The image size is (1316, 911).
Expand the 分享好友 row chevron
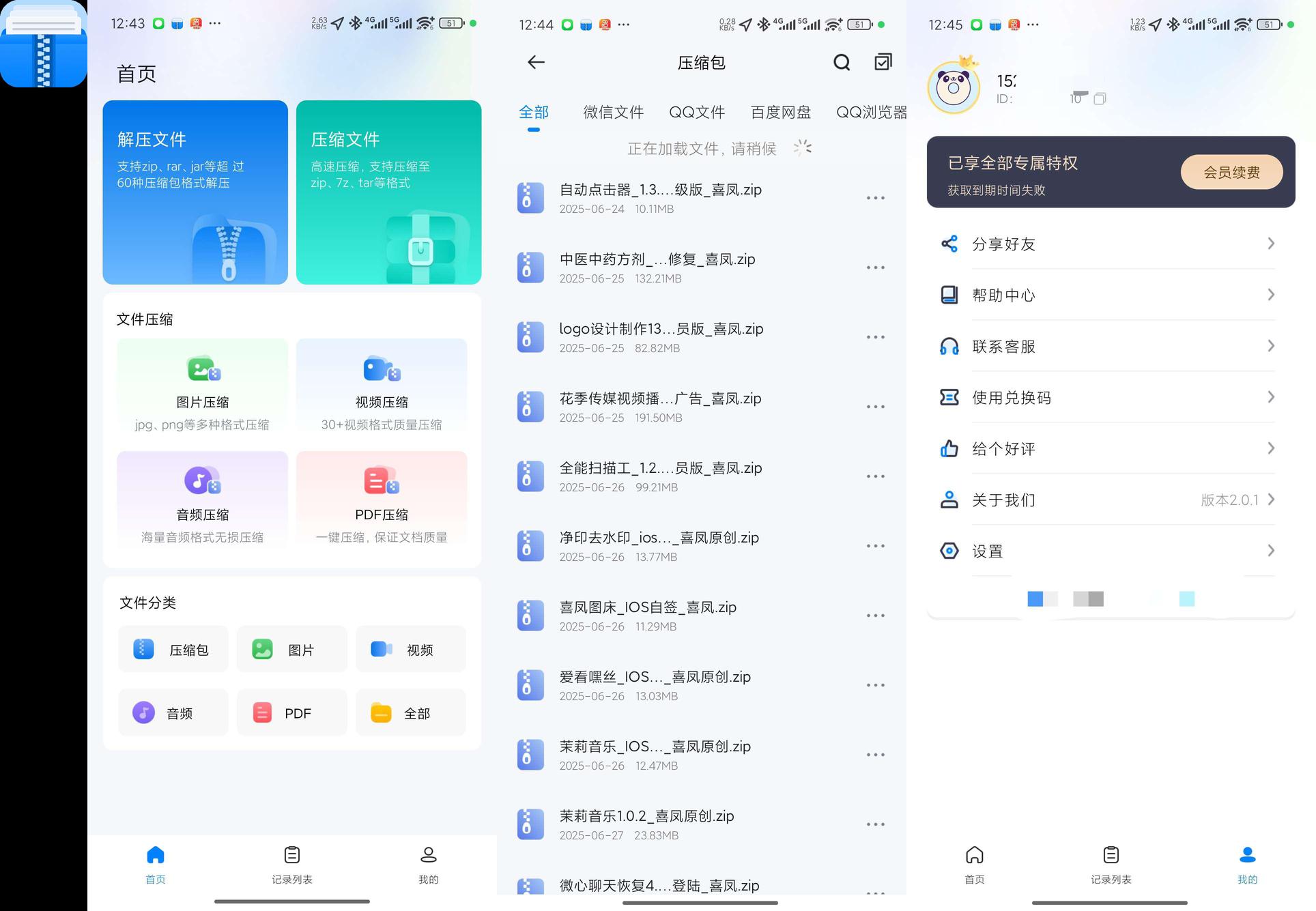coord(1270,244)
